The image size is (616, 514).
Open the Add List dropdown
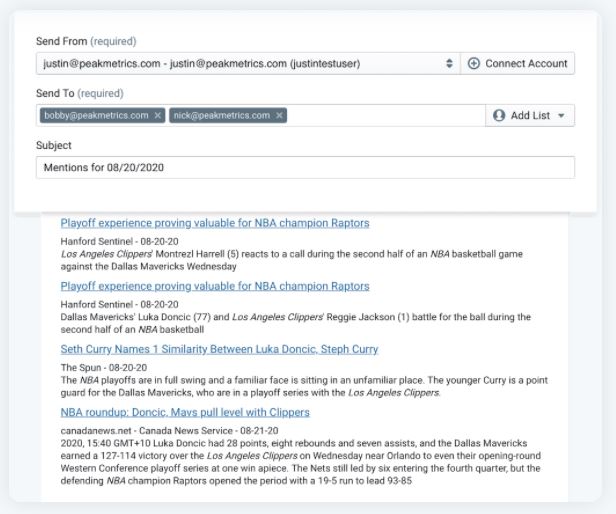530,116
